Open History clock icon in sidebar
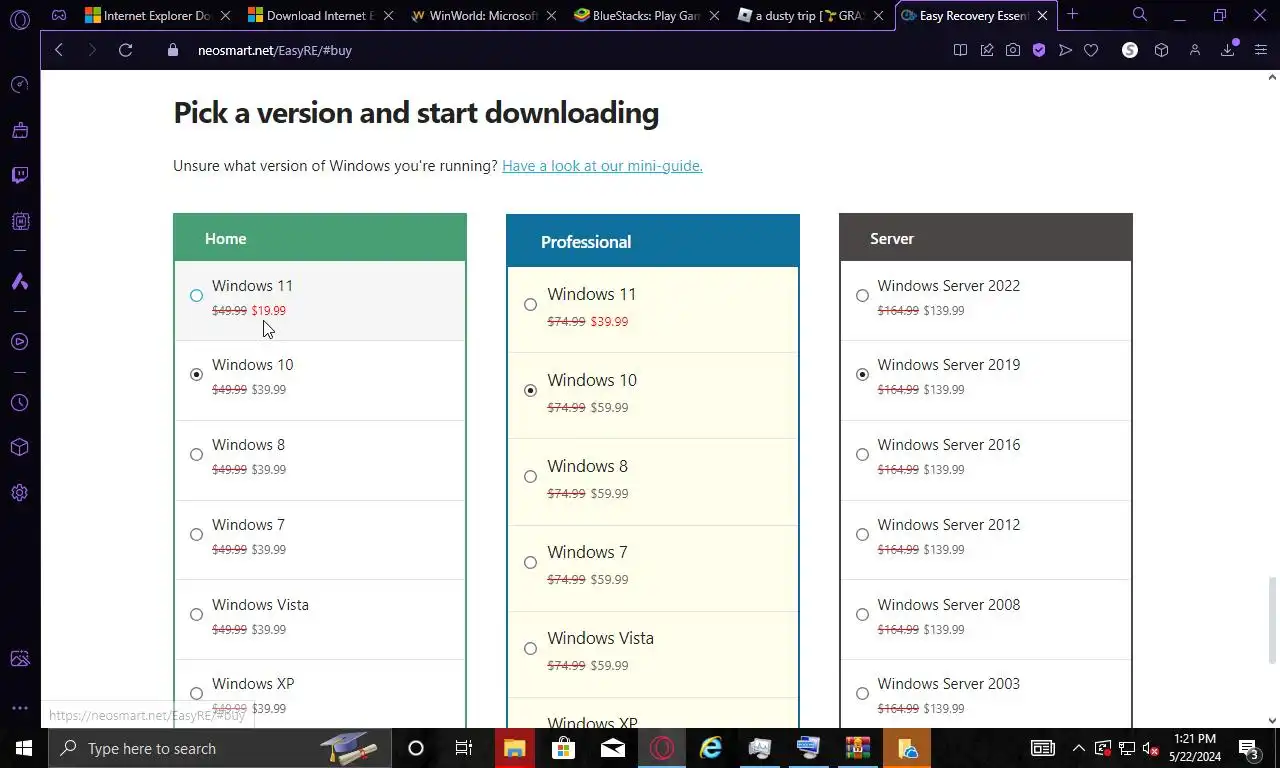The image size is (1280, 768). point(19,403)
